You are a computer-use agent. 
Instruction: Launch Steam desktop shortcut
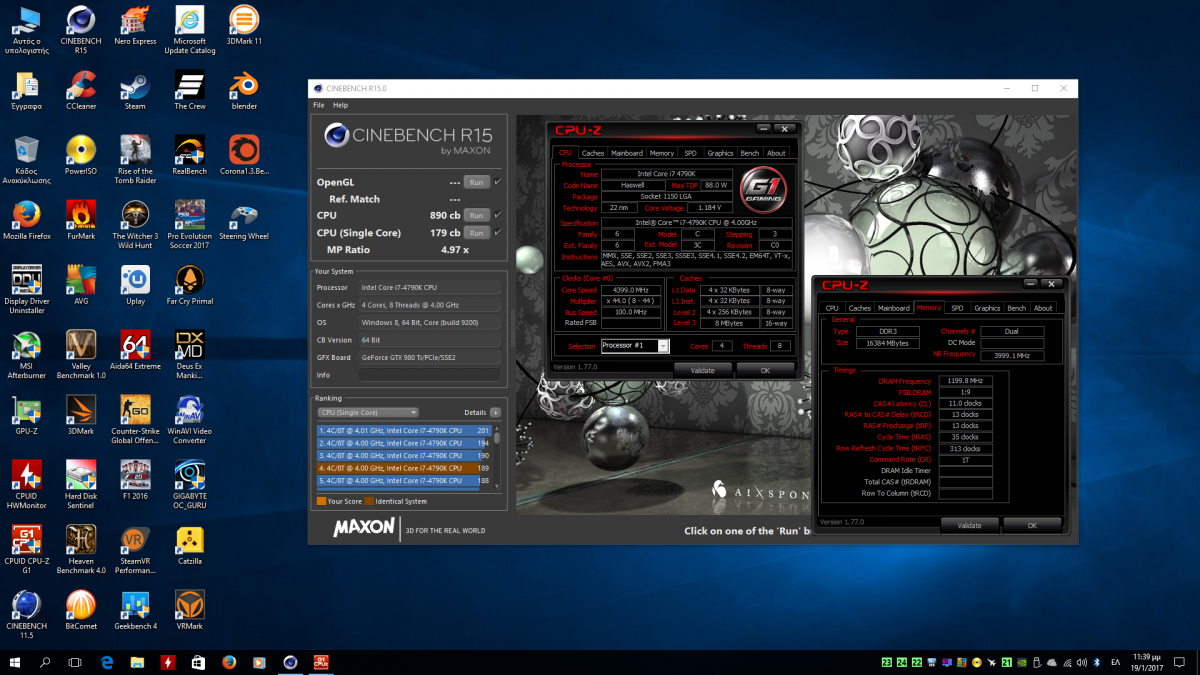click(135, 91)
